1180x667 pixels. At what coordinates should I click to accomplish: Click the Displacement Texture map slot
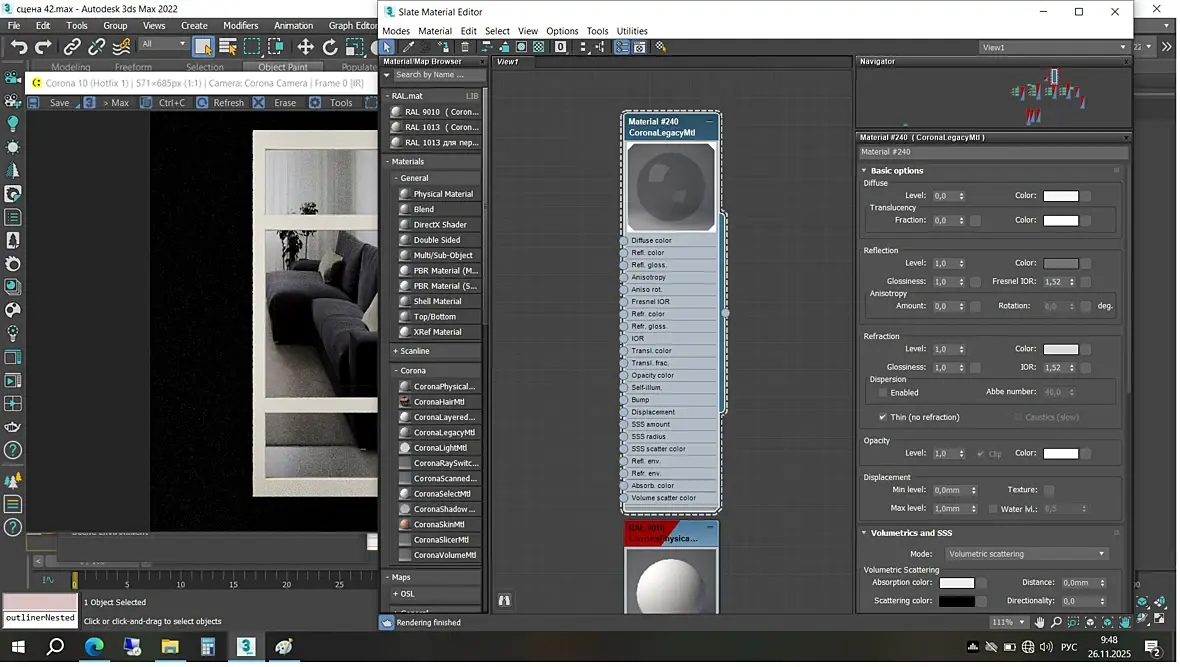point(1049,490)
